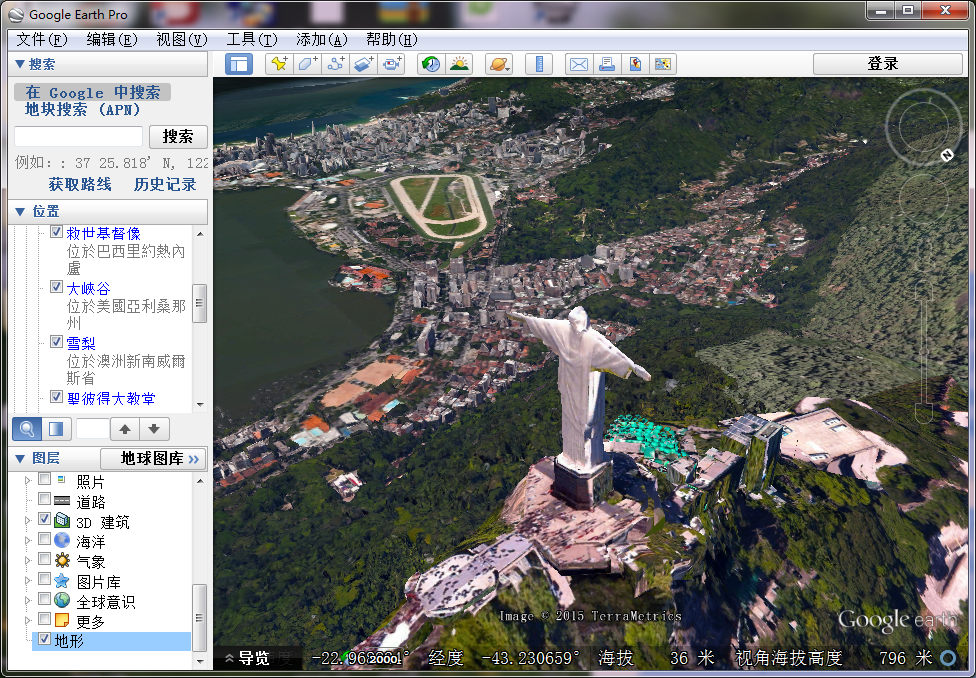Expand the 照片 layer tree node

(27, 481)
